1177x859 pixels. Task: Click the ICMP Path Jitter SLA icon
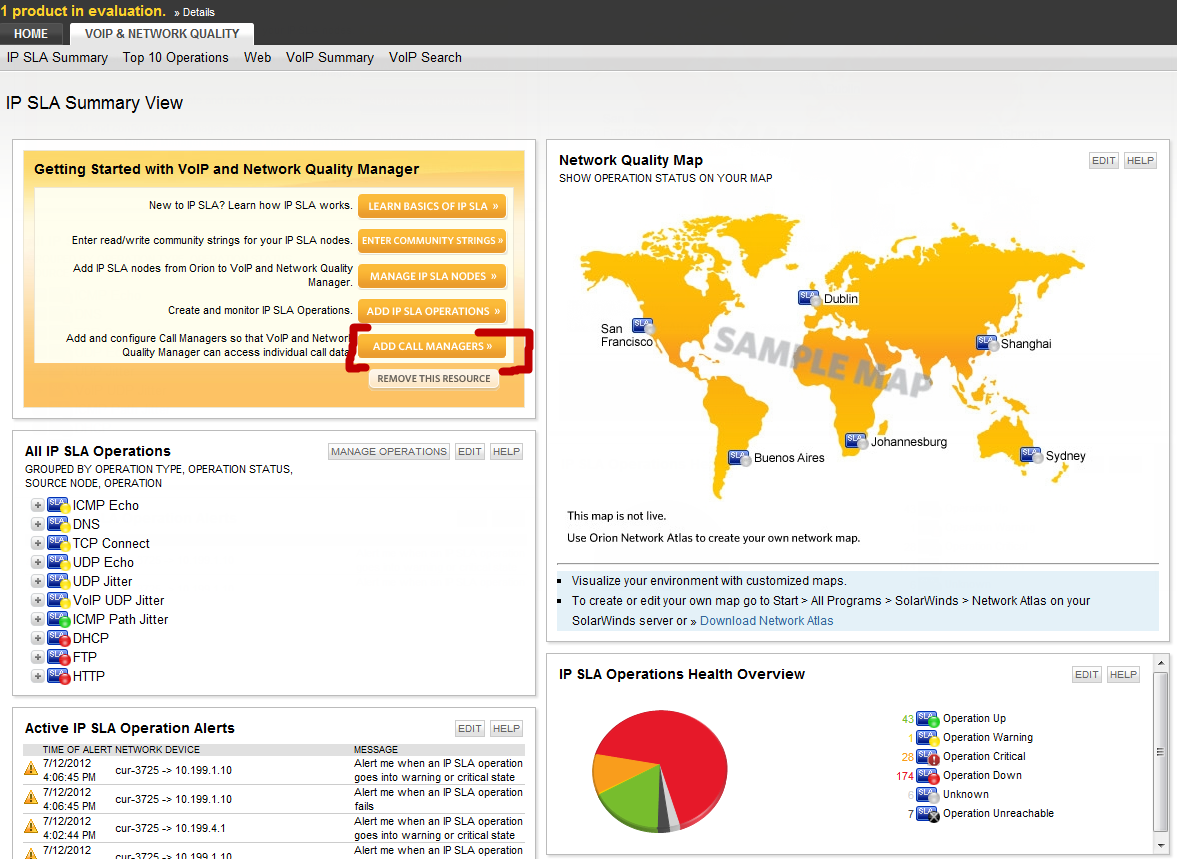click(x=58, y=619)
